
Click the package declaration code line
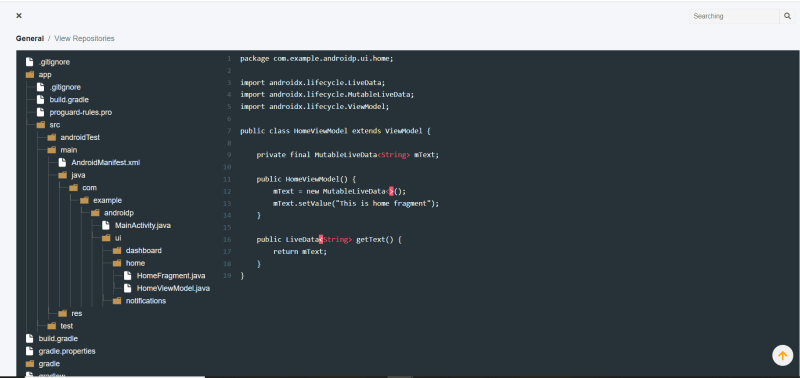pyautogui.click(x=317, y=59)
